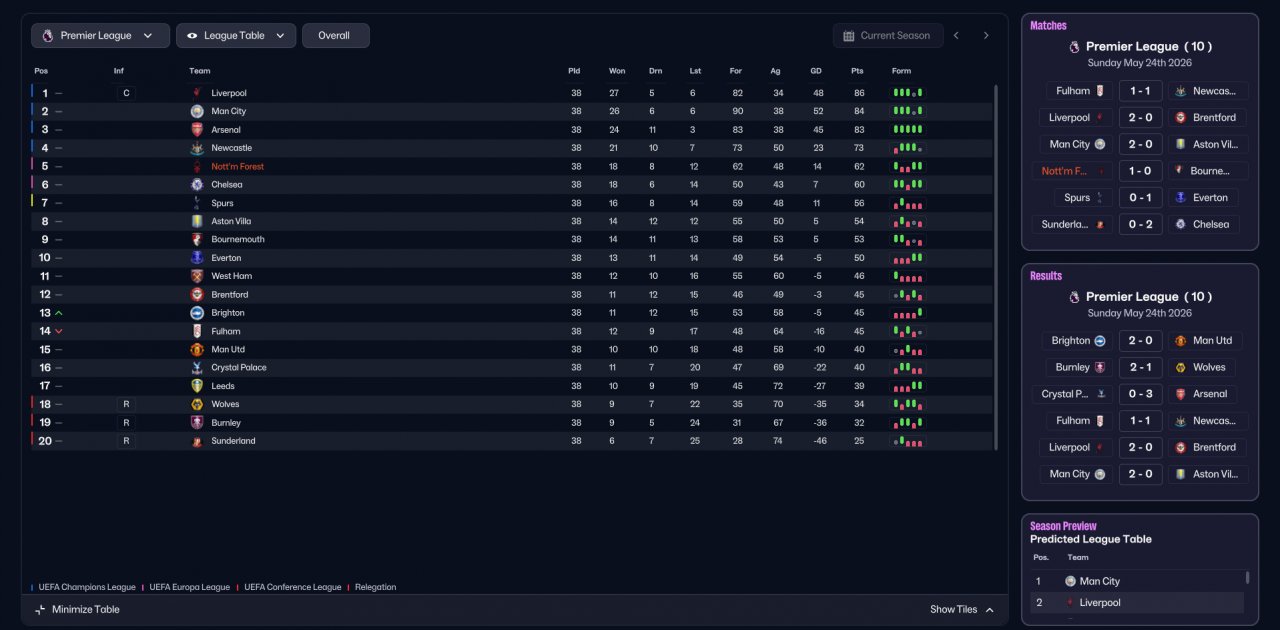
Task: Click Wolves in Results panel
Action: [x=1209, y=368]
